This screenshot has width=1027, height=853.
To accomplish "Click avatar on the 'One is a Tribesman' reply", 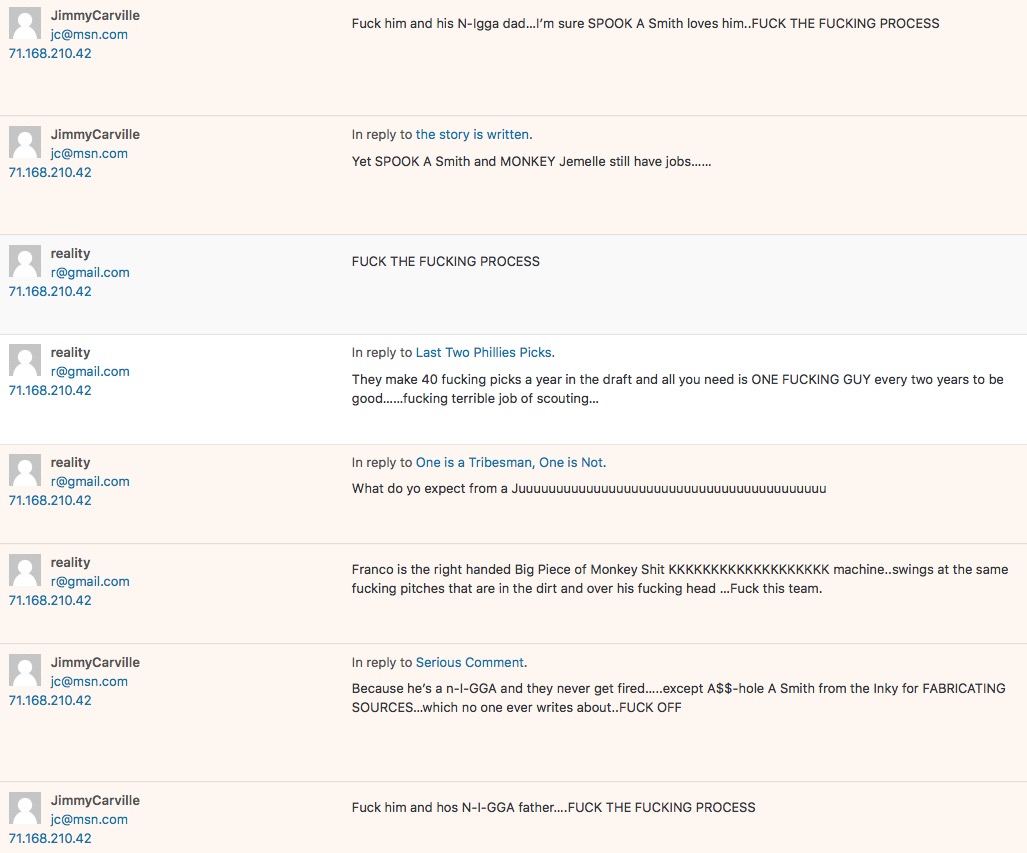I will pyautogui.click(x=25, y=470).
